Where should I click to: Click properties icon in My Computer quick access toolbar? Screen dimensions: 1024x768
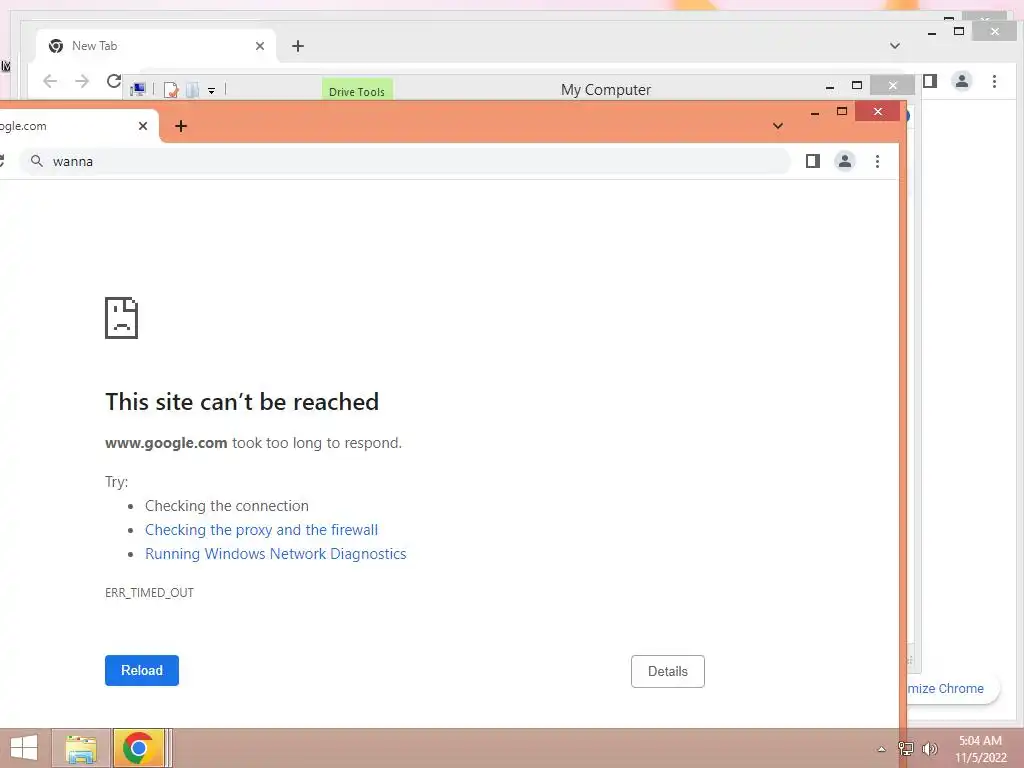pos(171,89)
